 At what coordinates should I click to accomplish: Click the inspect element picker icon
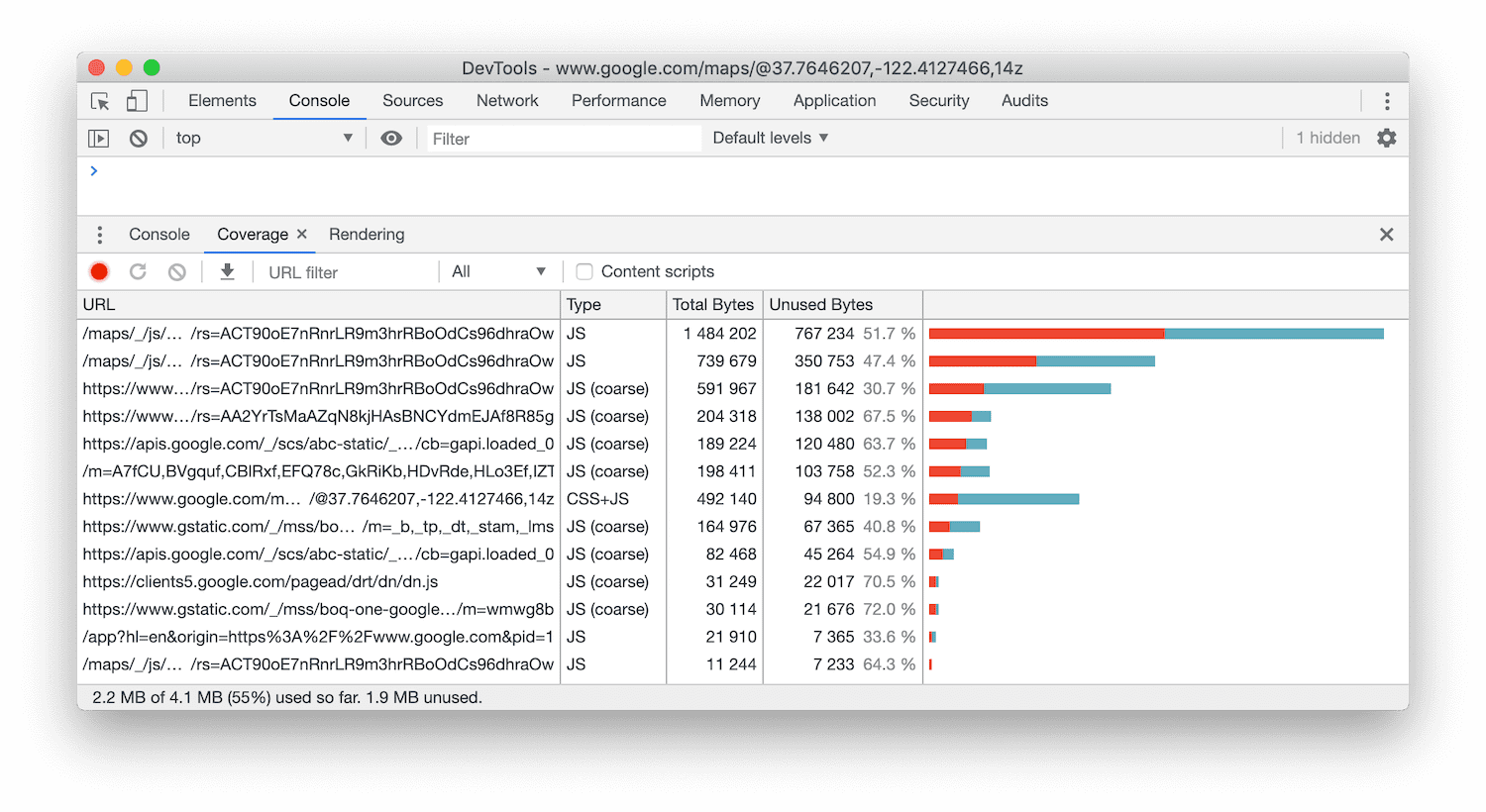[x=100, y=101]
